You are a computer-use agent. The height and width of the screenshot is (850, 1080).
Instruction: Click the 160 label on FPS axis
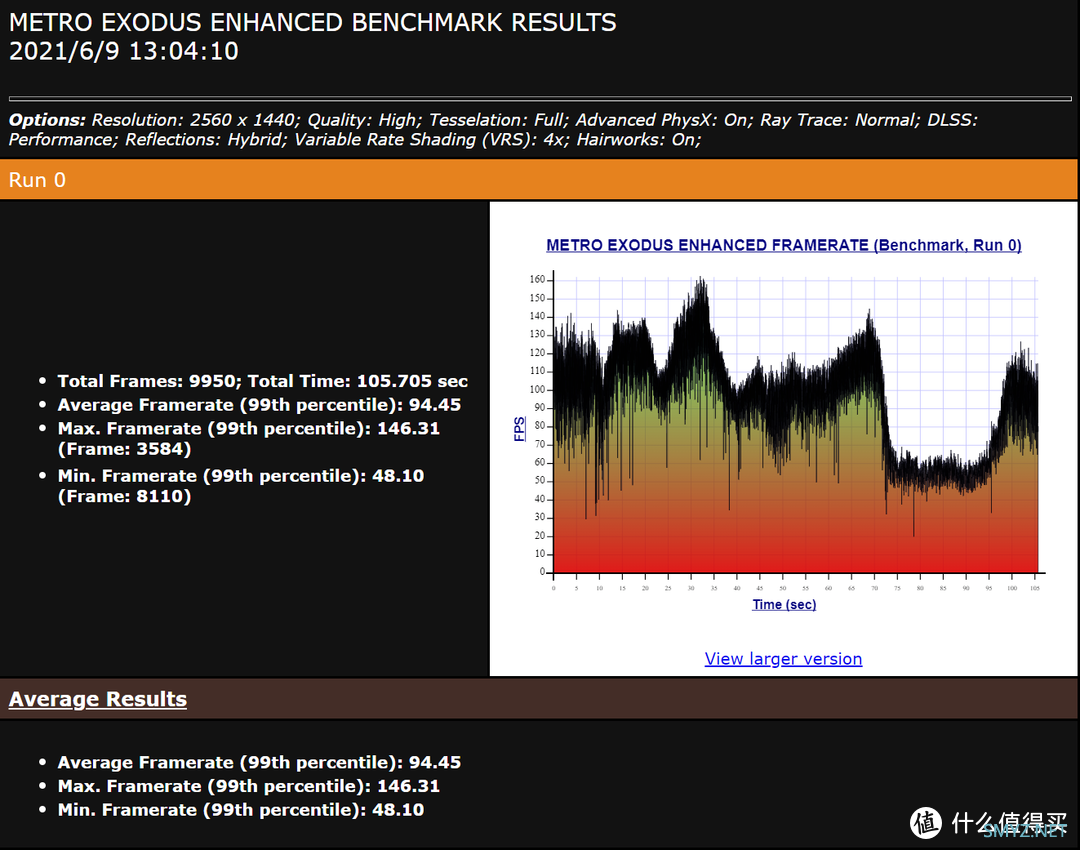point(537,280)
